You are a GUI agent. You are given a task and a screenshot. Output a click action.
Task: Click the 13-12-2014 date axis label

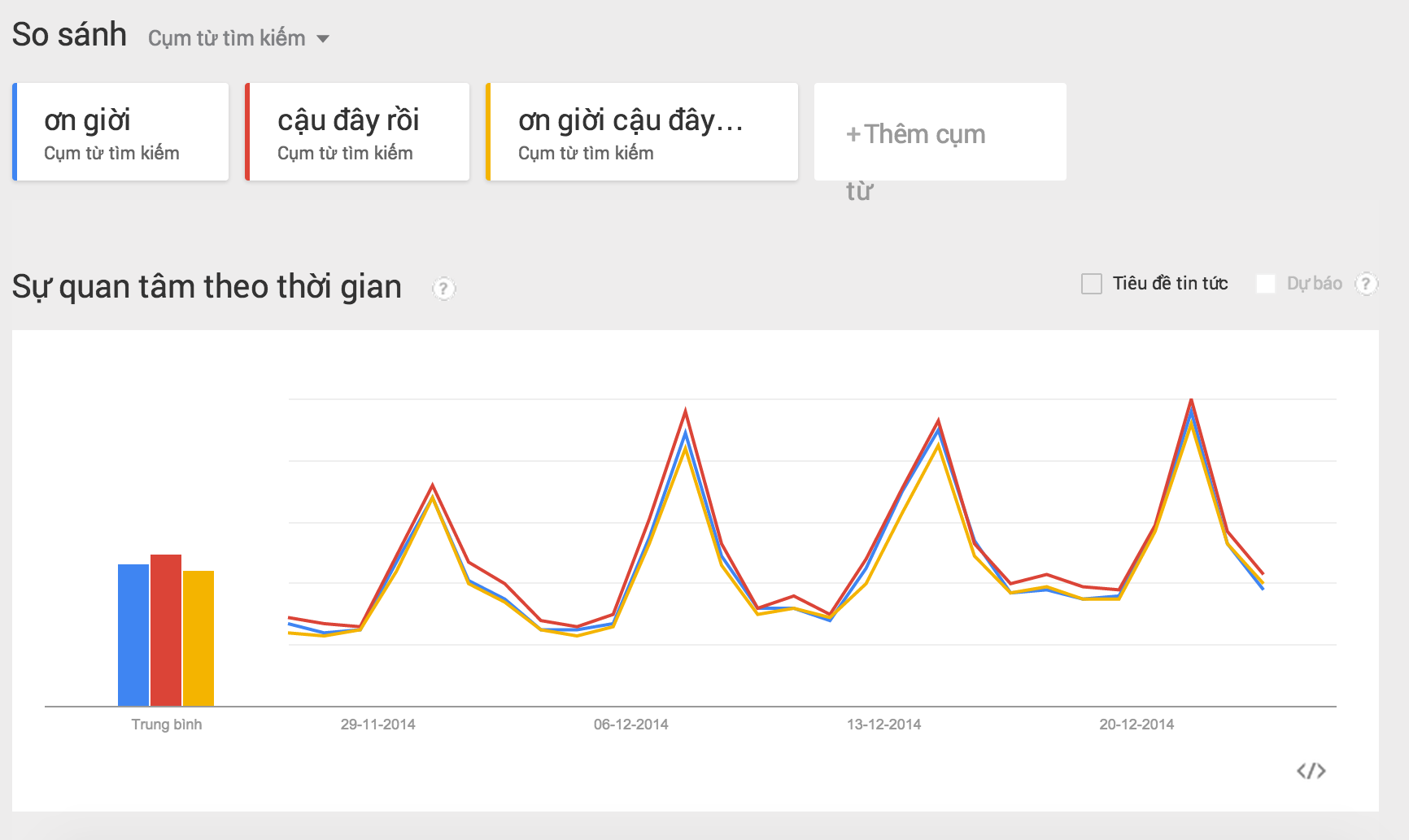883,725
